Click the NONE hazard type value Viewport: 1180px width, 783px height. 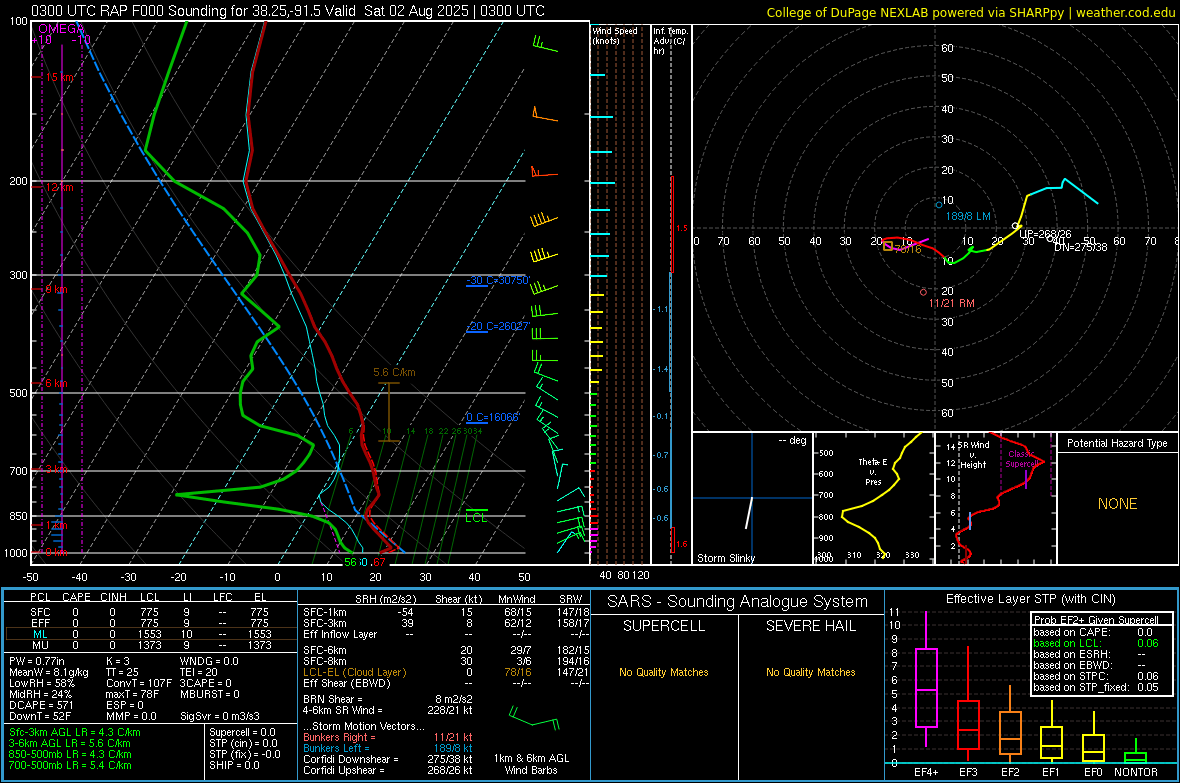coord(1118,504)
